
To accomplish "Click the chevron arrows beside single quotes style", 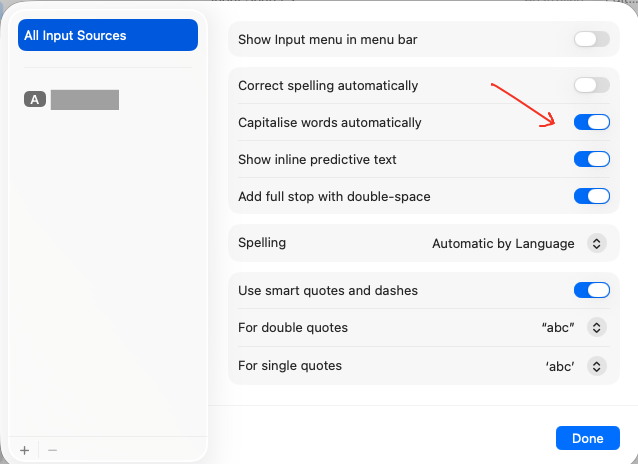I will [597, 366].
